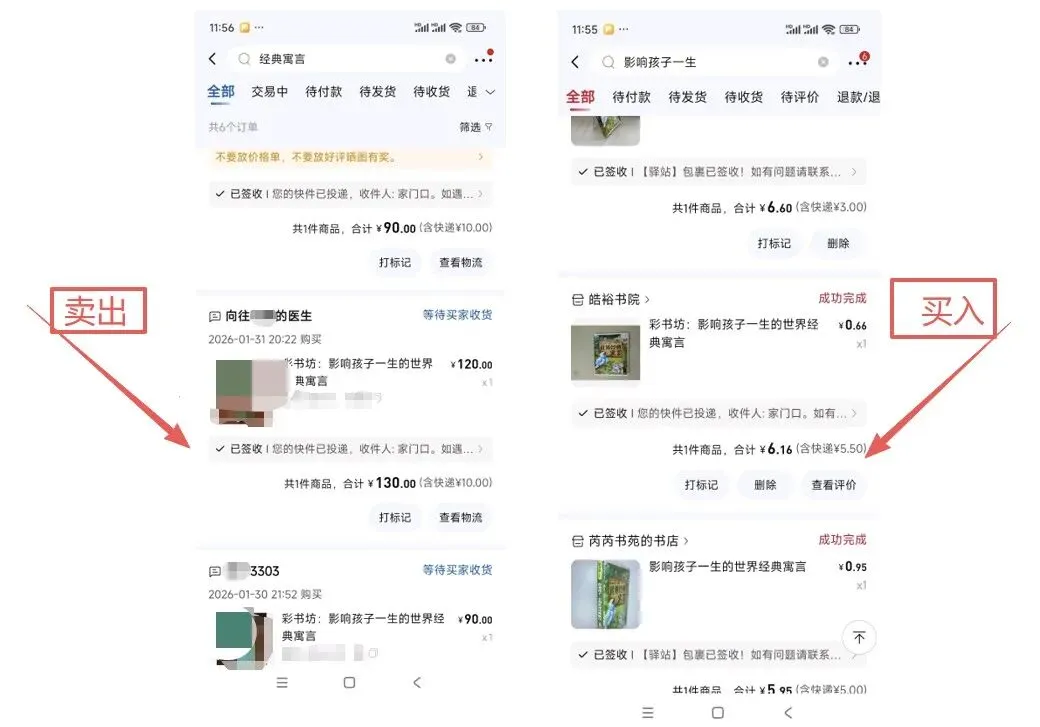Switch to 待发货 tab on left phone
This screenshot has height=727, width=1040.
377,92
